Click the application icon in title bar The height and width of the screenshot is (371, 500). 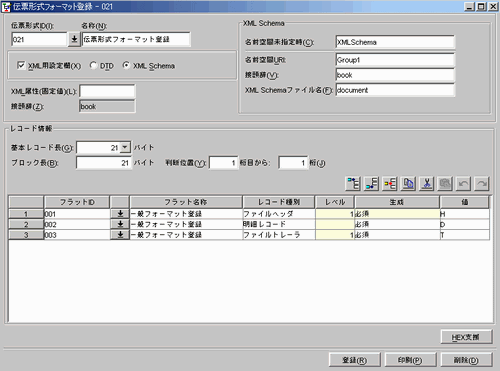(6, 7)
